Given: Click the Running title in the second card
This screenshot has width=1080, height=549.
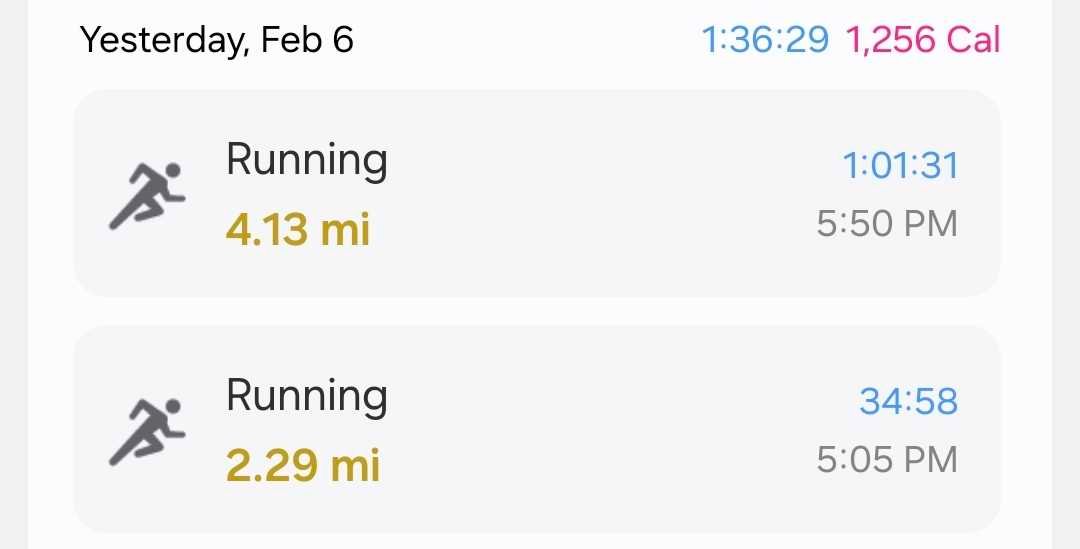Looking at the screenshot, I should pyautogui.click(x=307, y=397).
